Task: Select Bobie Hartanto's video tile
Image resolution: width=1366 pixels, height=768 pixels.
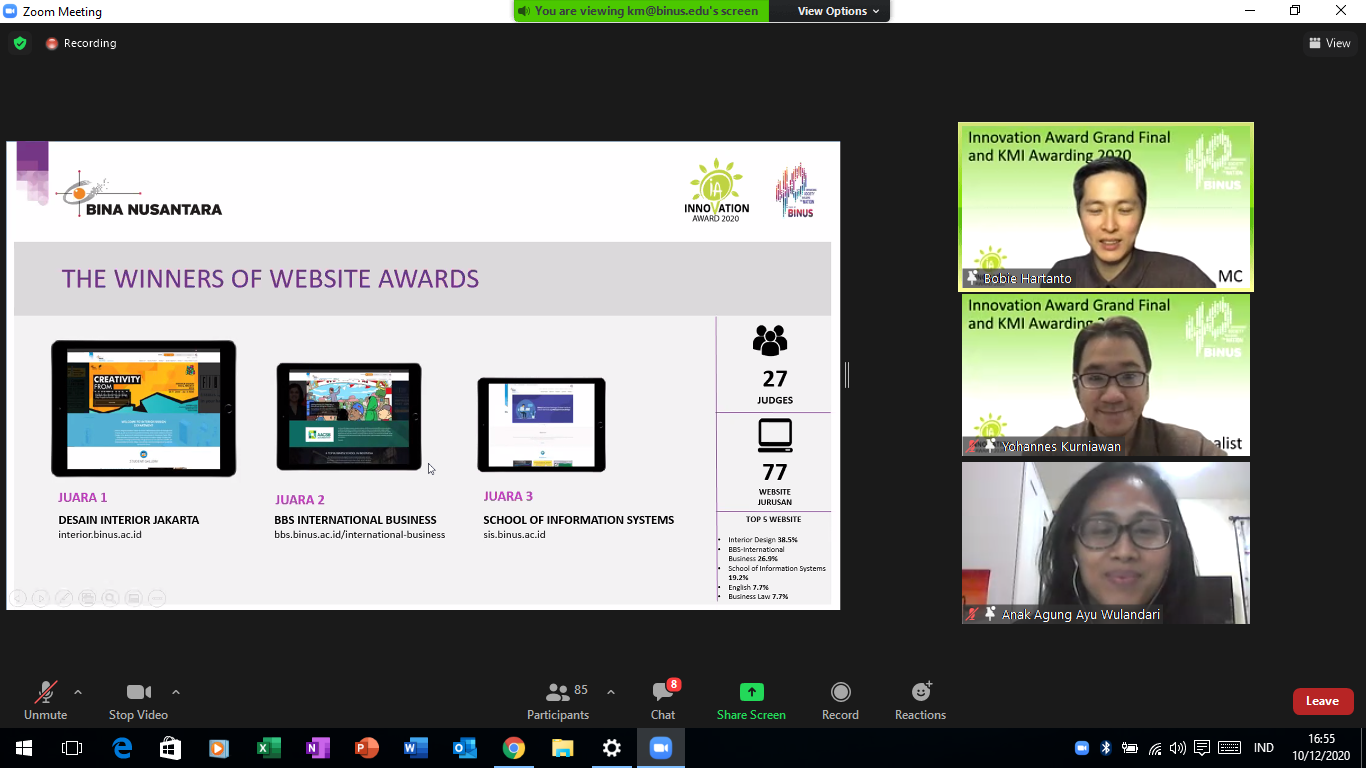Action: click(1106, 206)
